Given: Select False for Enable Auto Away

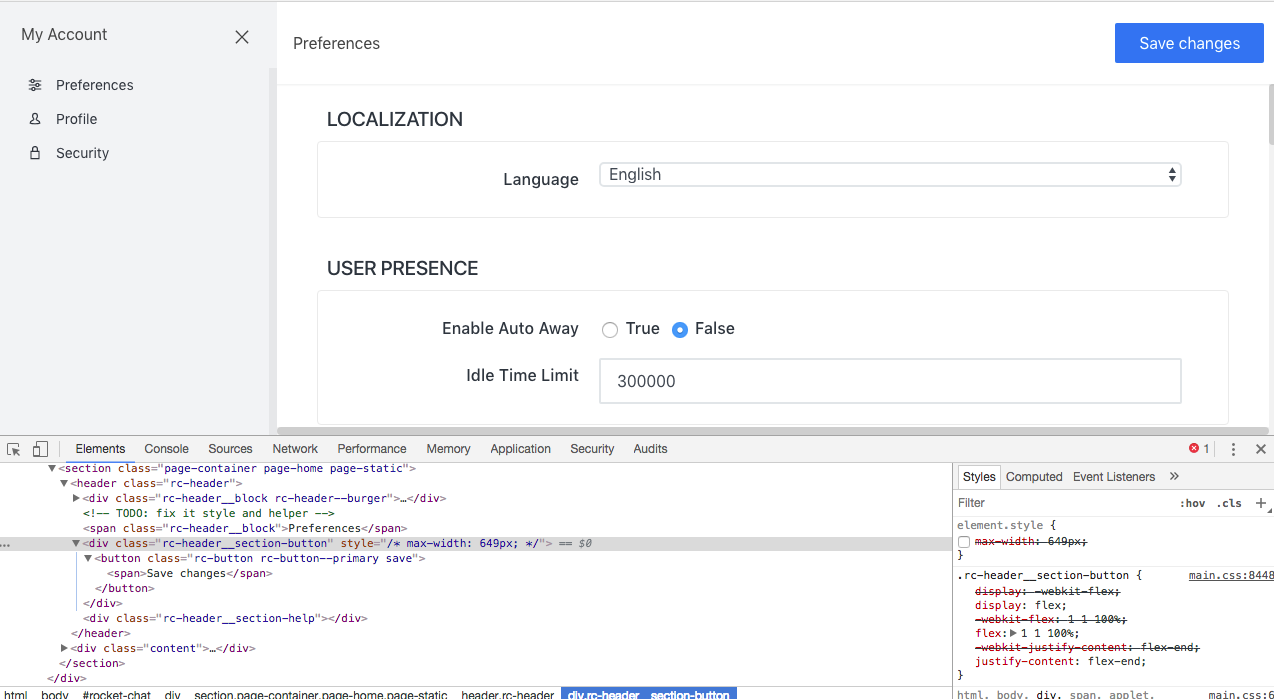Looking at the screenshot, I should click(680, 330).
